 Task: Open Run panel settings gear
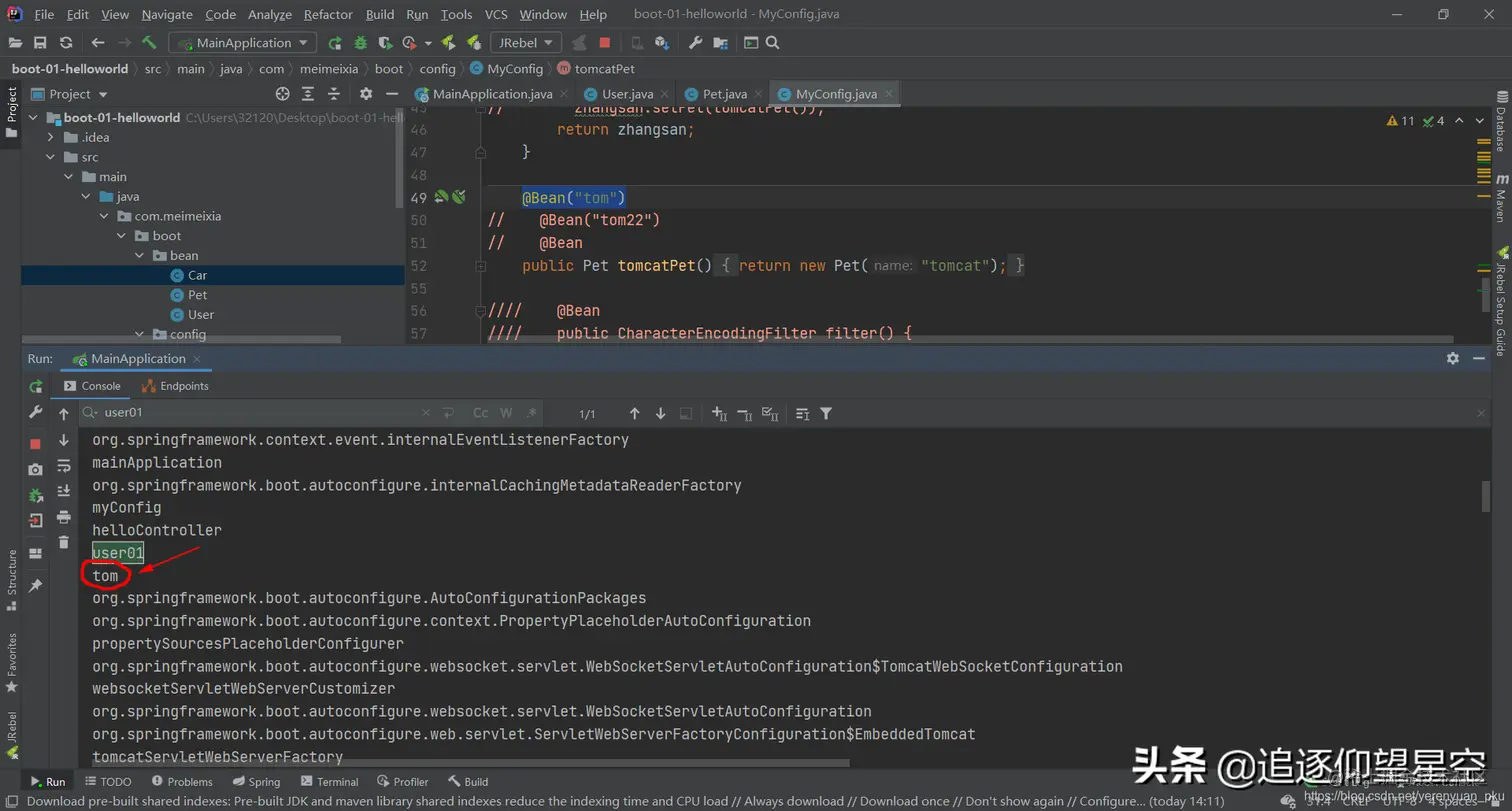(x=1452, y=358)
